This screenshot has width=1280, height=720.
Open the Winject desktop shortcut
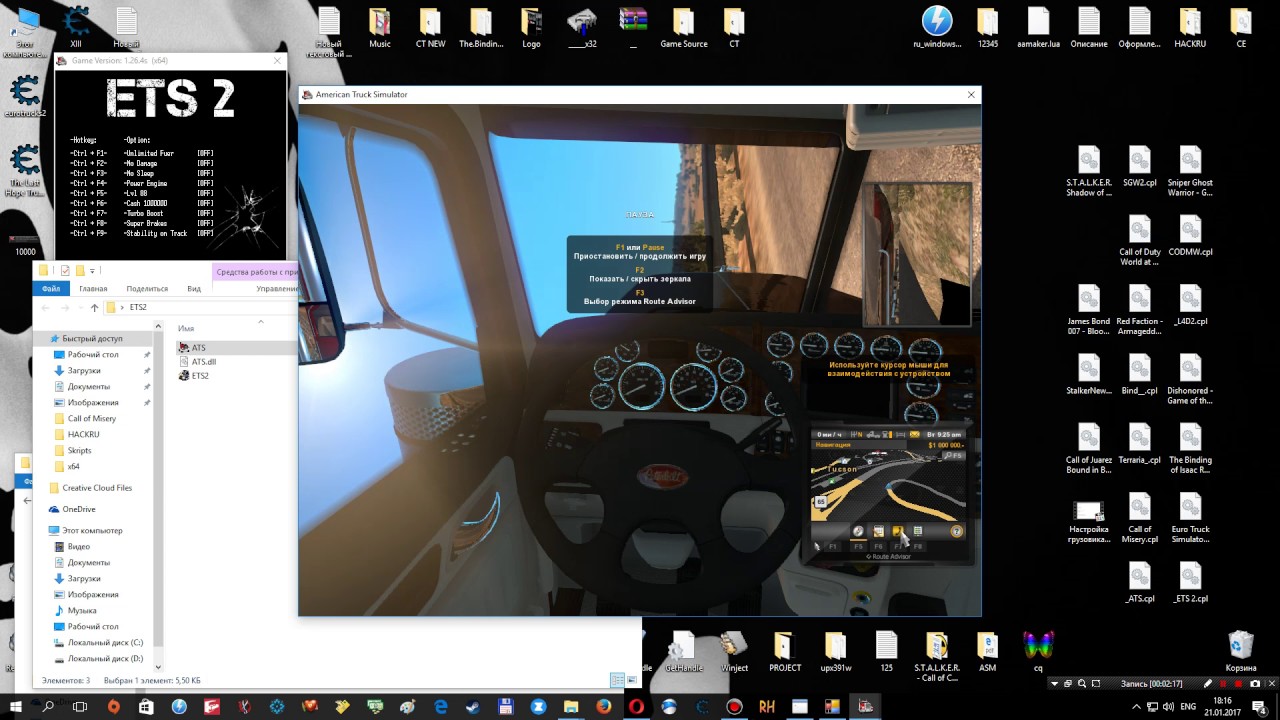734,651
